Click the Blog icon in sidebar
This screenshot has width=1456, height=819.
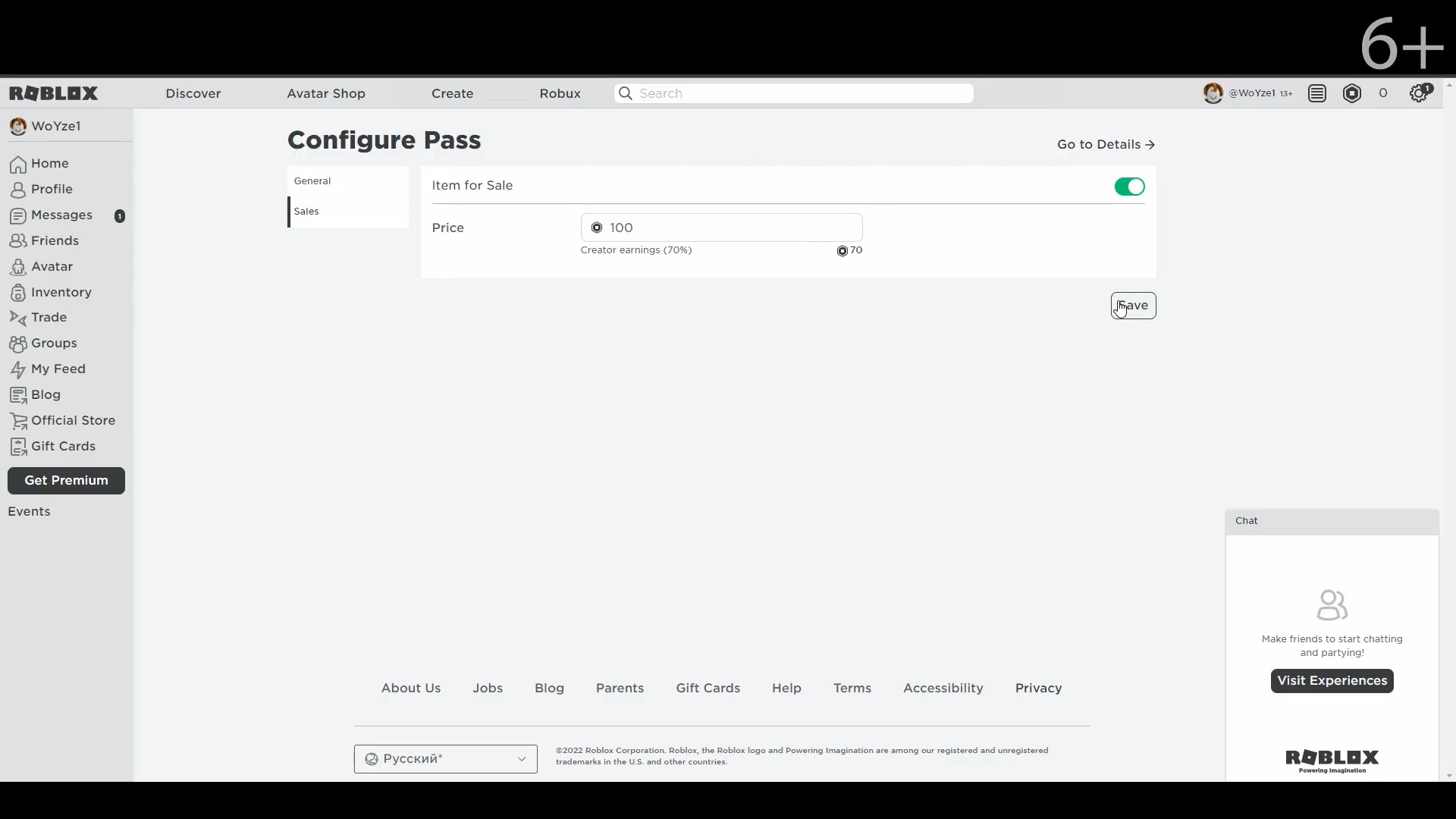pyautogui.click(x=18, y=395)
